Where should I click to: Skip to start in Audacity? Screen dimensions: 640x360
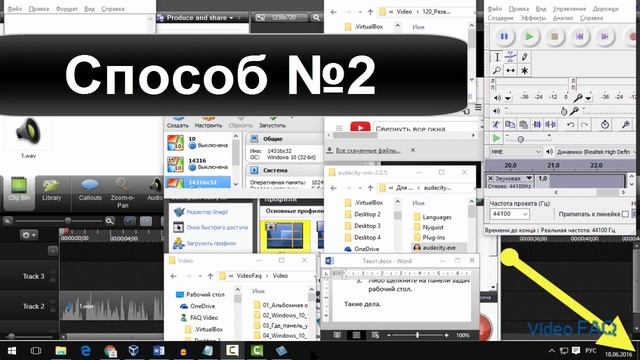(x=579, y=37)
